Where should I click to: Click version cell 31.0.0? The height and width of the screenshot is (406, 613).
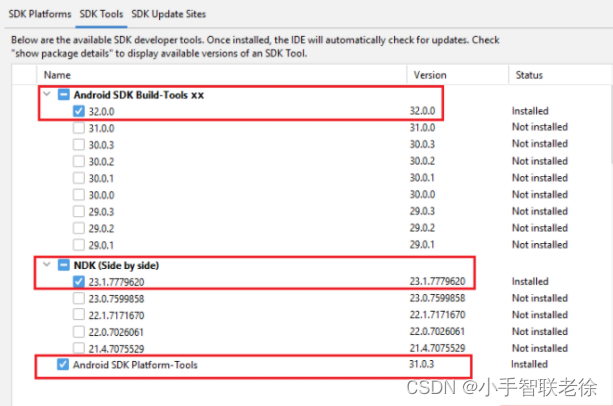pyautogui.click(x=422, y=127)
